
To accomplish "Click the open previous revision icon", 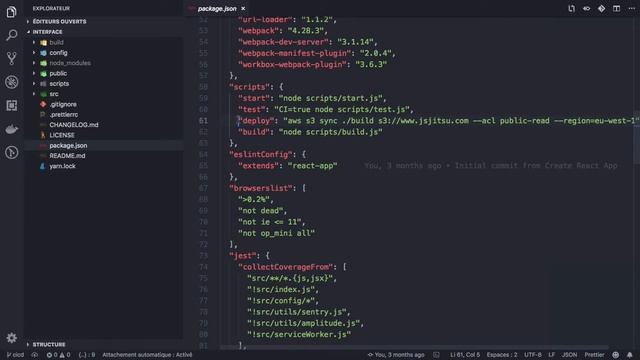I will pos(587,9).
